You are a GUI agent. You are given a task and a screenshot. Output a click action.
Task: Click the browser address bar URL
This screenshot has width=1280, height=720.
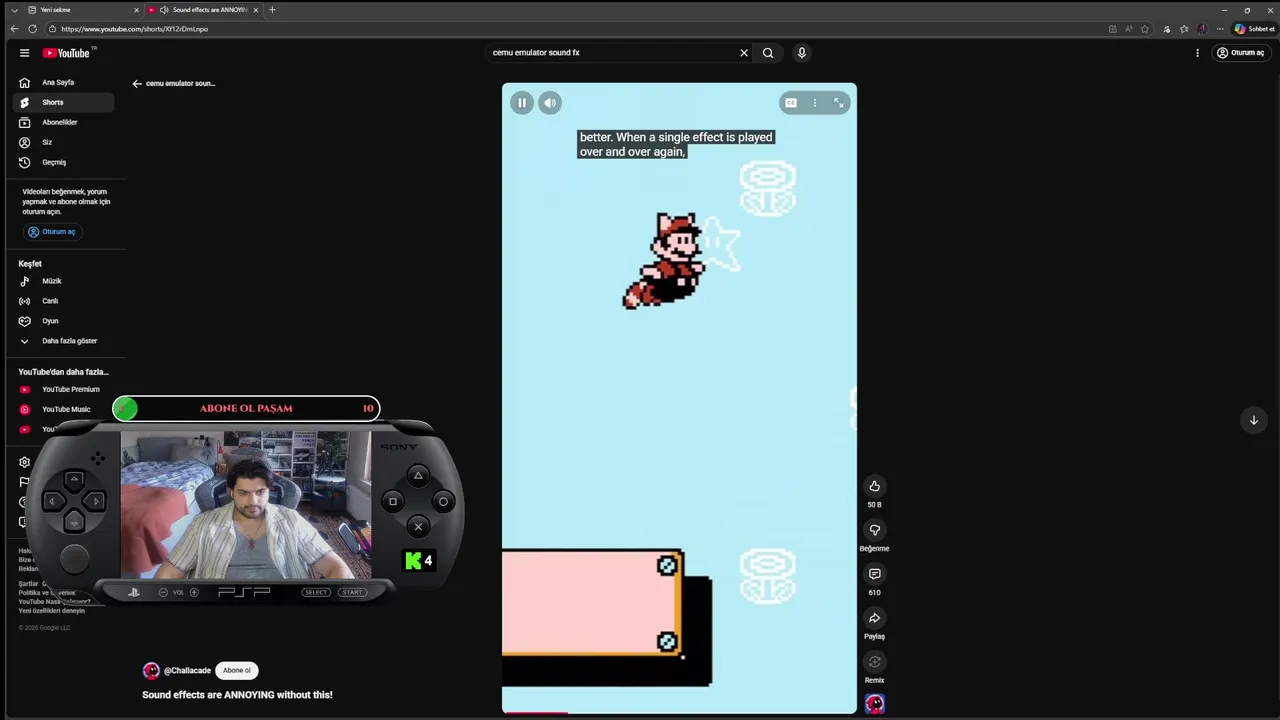135,29
